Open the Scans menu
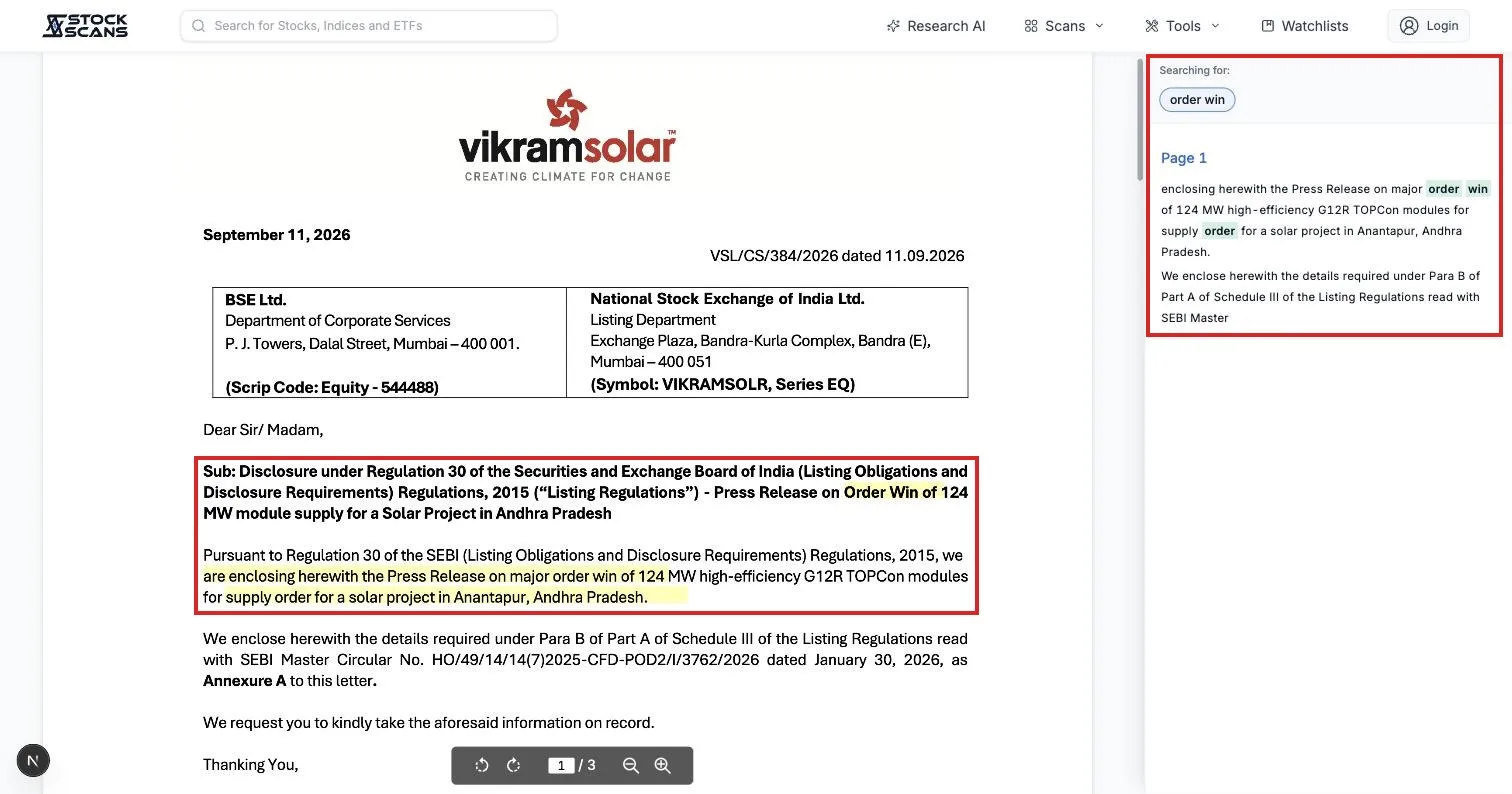1512x794 pixels. click(x=1064, y=26)
